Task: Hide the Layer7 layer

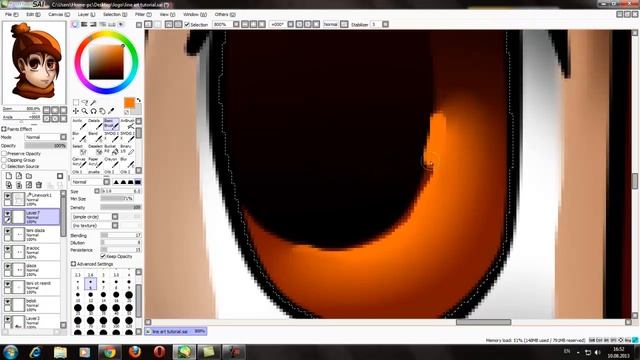Action: click(x=7, y=213)
